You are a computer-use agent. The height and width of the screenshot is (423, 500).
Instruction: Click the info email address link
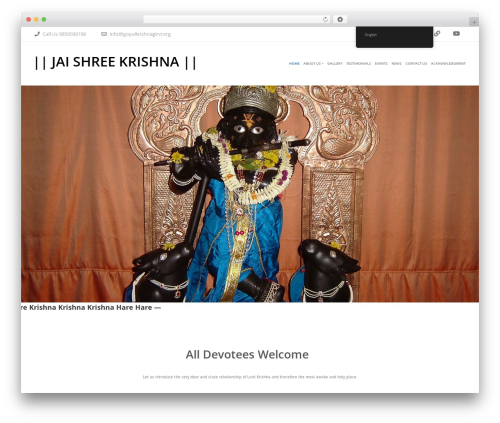(140, 34)
